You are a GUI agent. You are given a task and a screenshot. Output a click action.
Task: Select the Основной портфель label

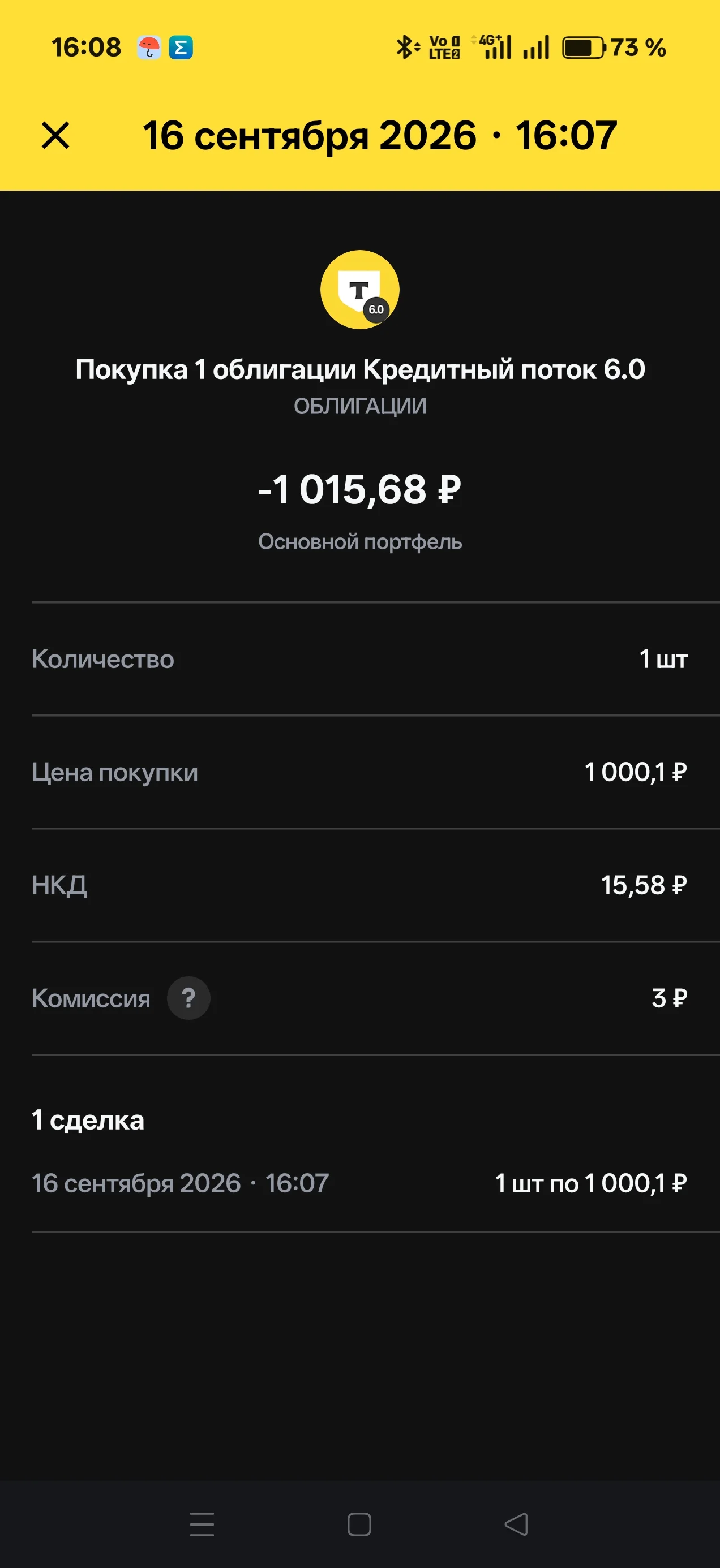tap(360, 542)
